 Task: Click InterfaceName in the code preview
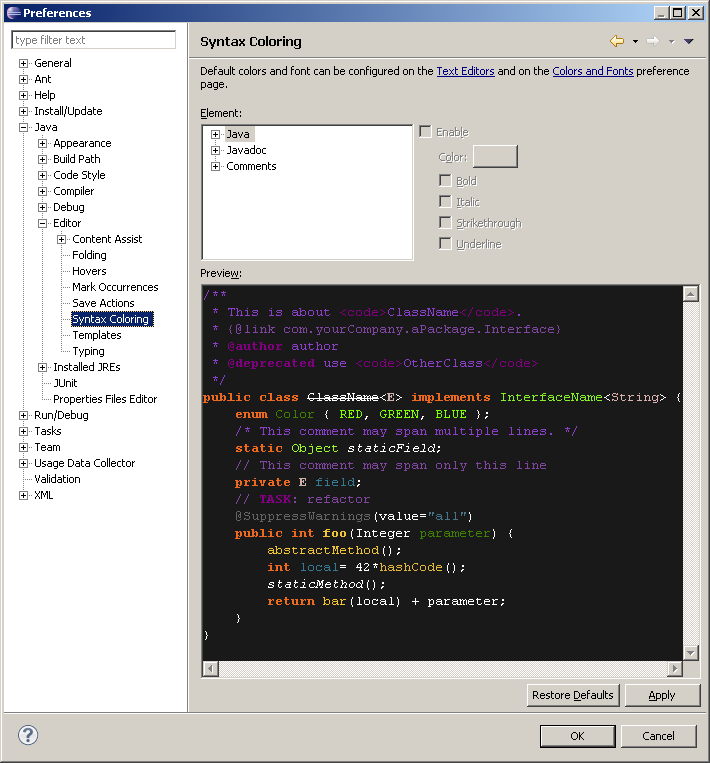[551, 397]
